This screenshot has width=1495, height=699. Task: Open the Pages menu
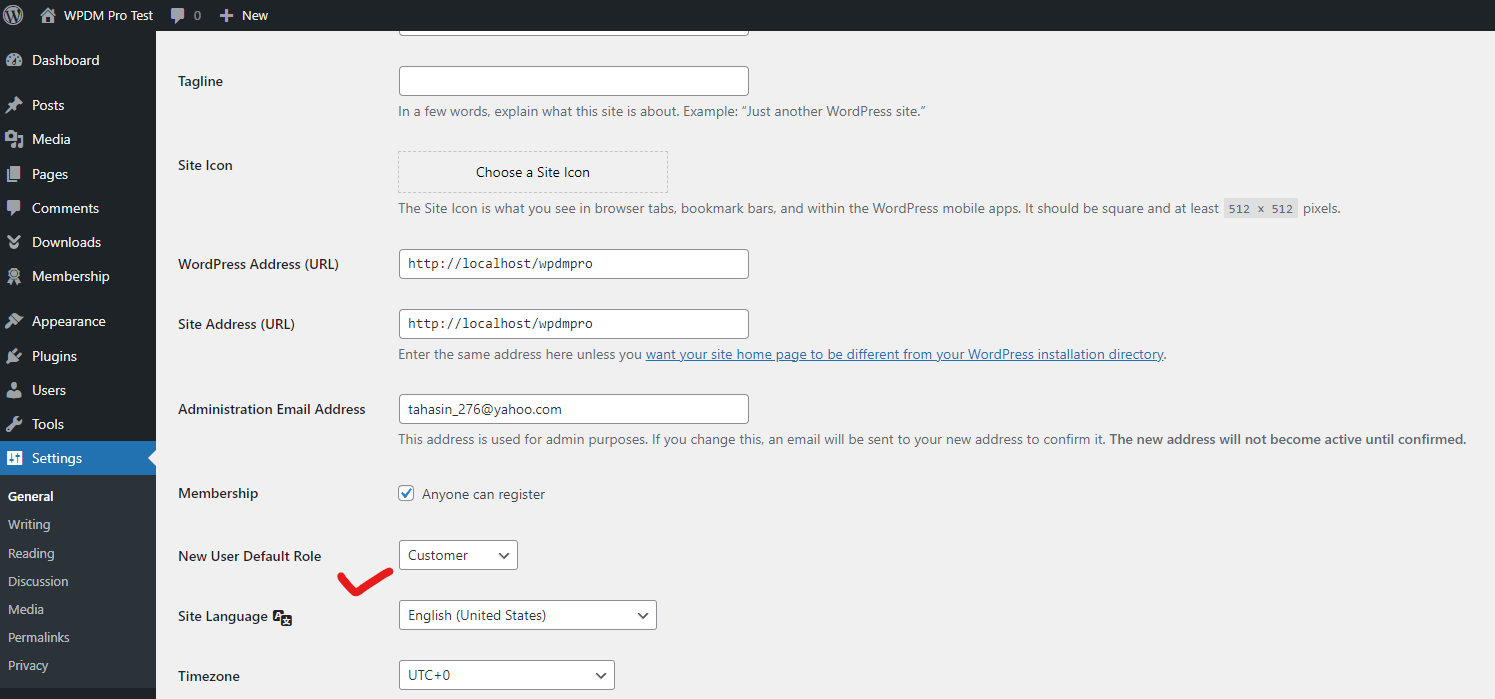pos(78,174)
